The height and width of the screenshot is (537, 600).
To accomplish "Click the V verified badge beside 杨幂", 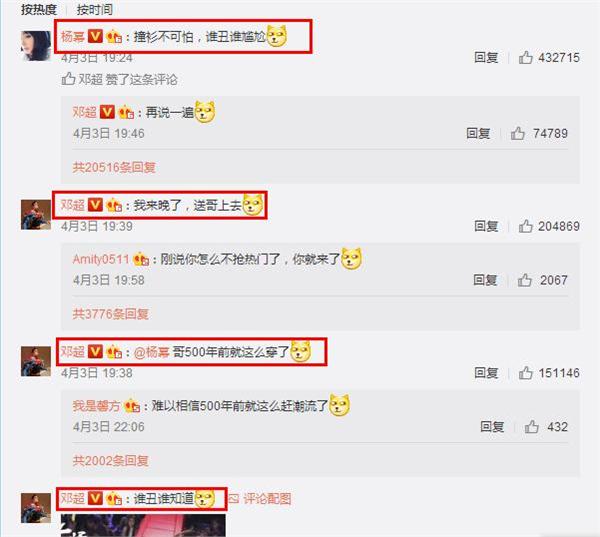I will tap(95, 36).
